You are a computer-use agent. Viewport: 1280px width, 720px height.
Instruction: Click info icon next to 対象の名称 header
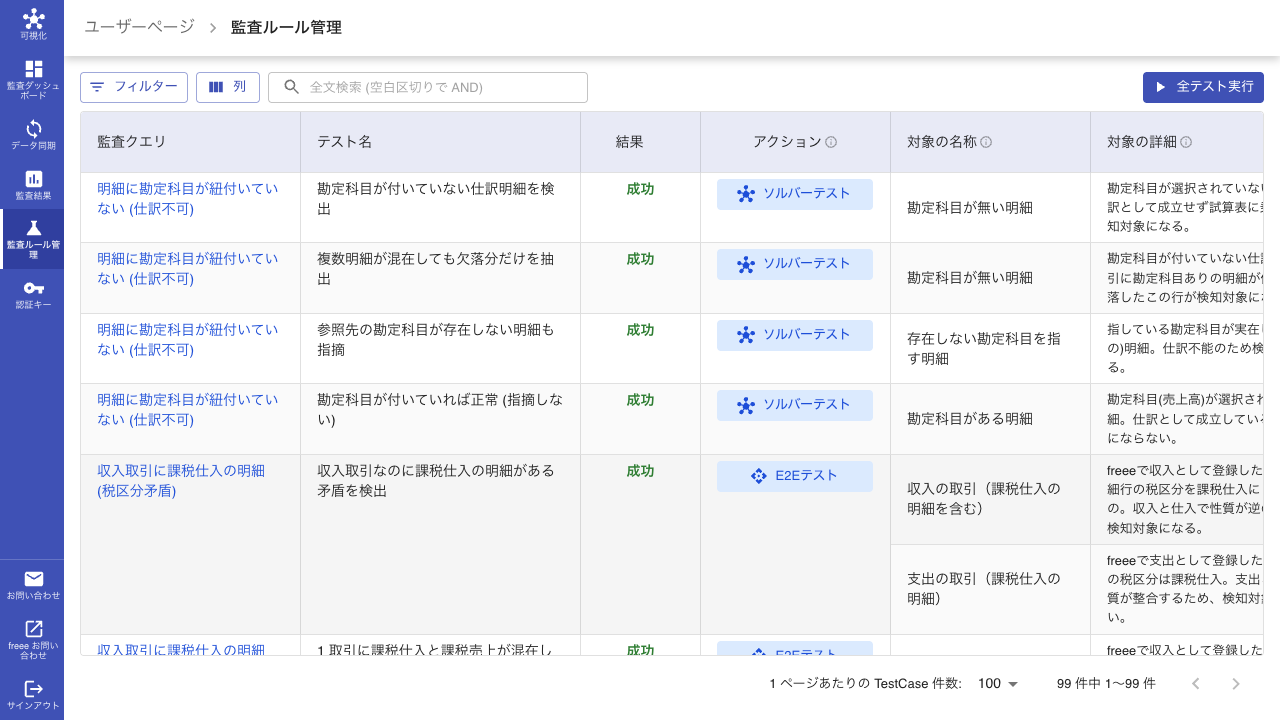(986, 142)
